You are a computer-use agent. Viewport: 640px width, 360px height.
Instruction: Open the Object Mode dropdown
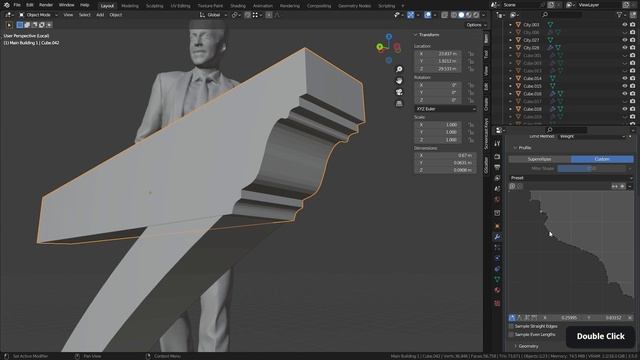point(38,15)
